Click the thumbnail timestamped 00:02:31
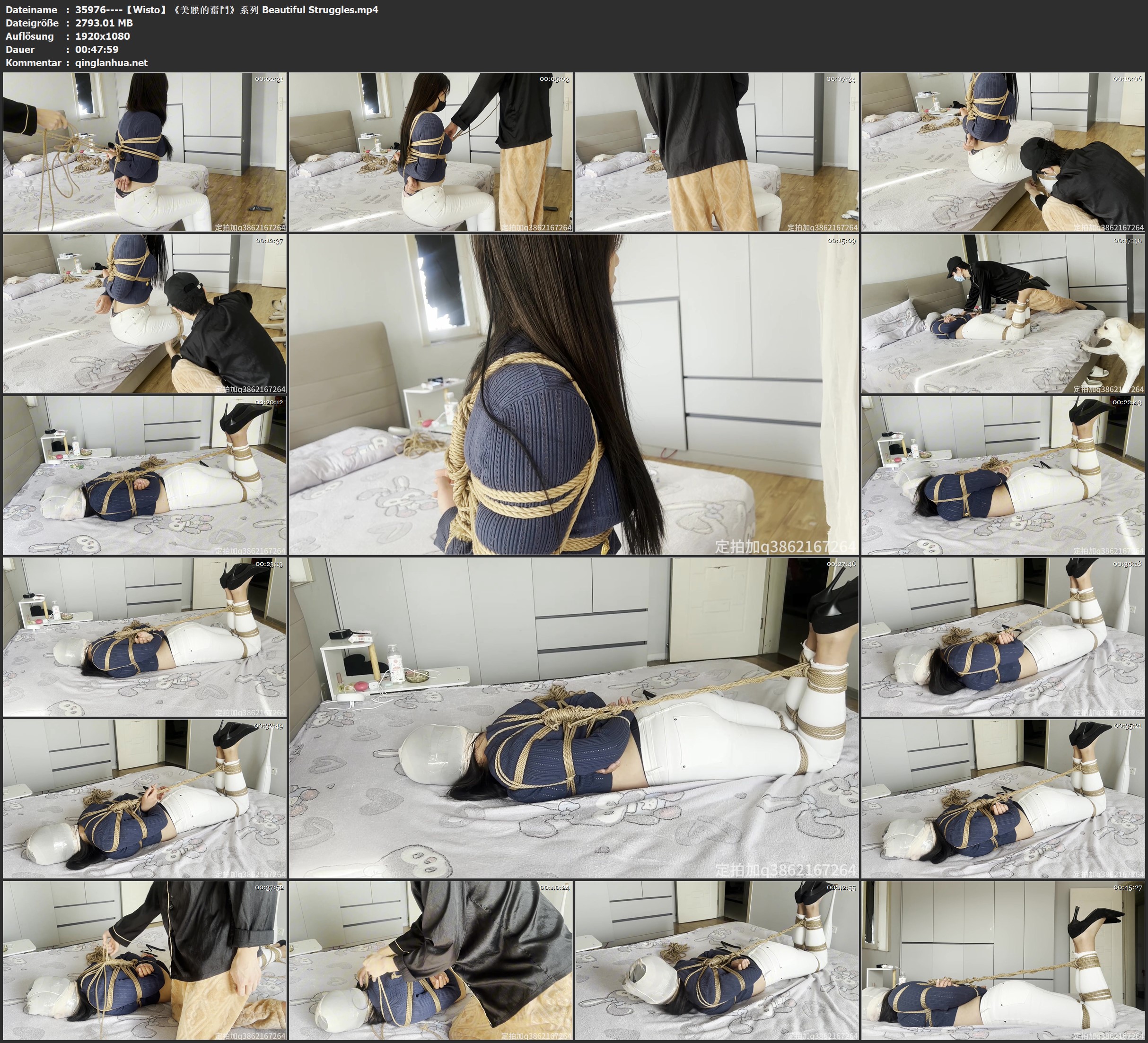1148x1043 pixels. pos(145,152)
